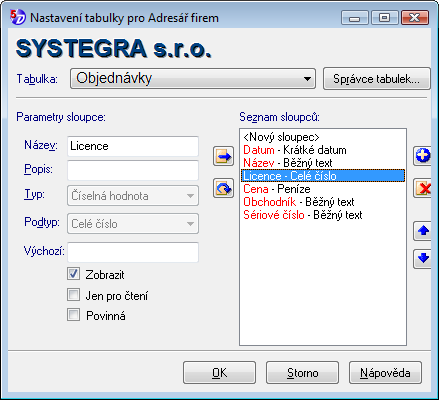The width and height of the screenshot is (441, 403).
Task: Move column down with blue down arrow
Action: coord(422,258)
